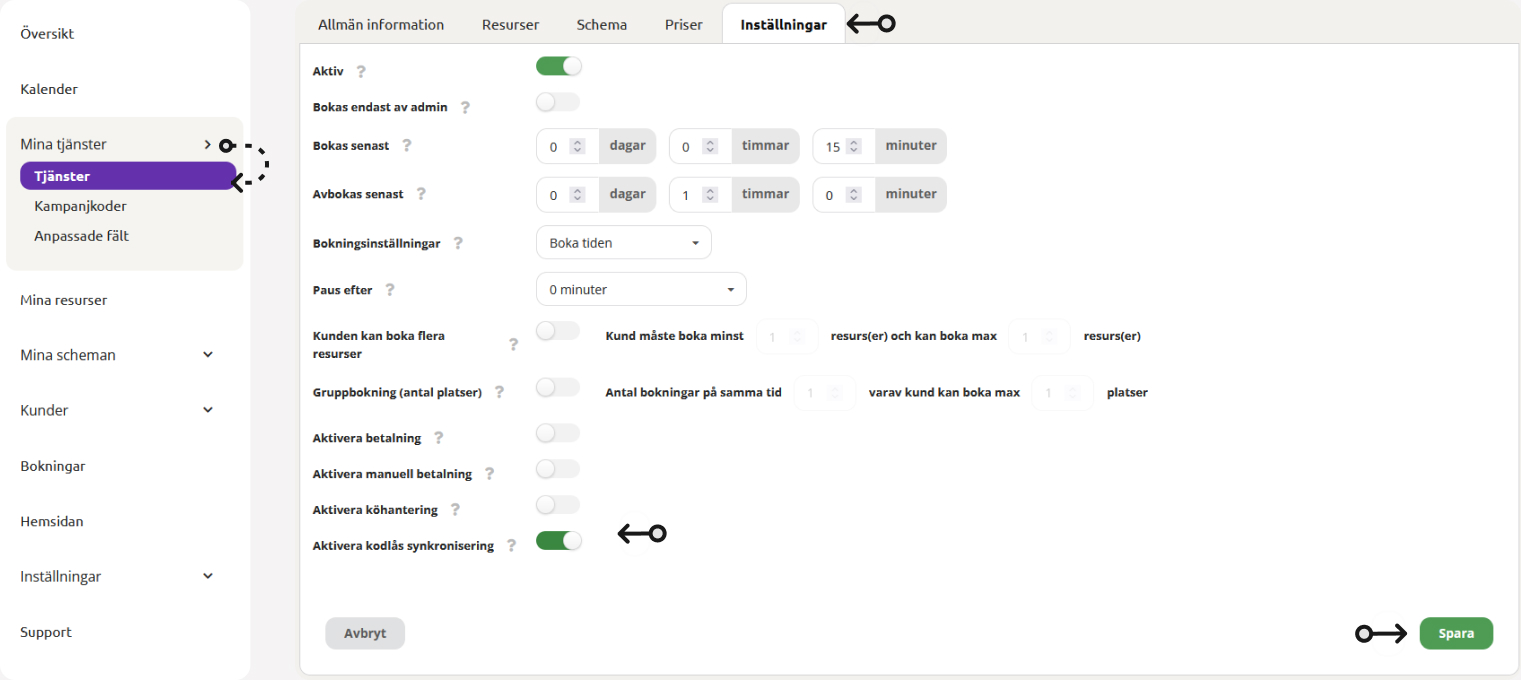Enable Bokas endast av admin switch

[558, 102]
